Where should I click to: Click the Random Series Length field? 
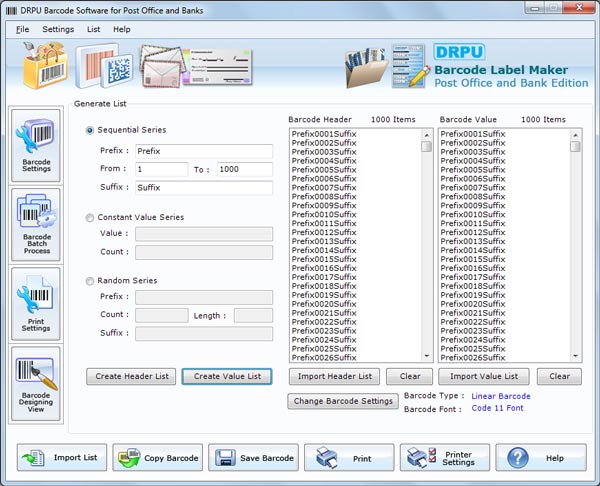[x=253, y=316]
